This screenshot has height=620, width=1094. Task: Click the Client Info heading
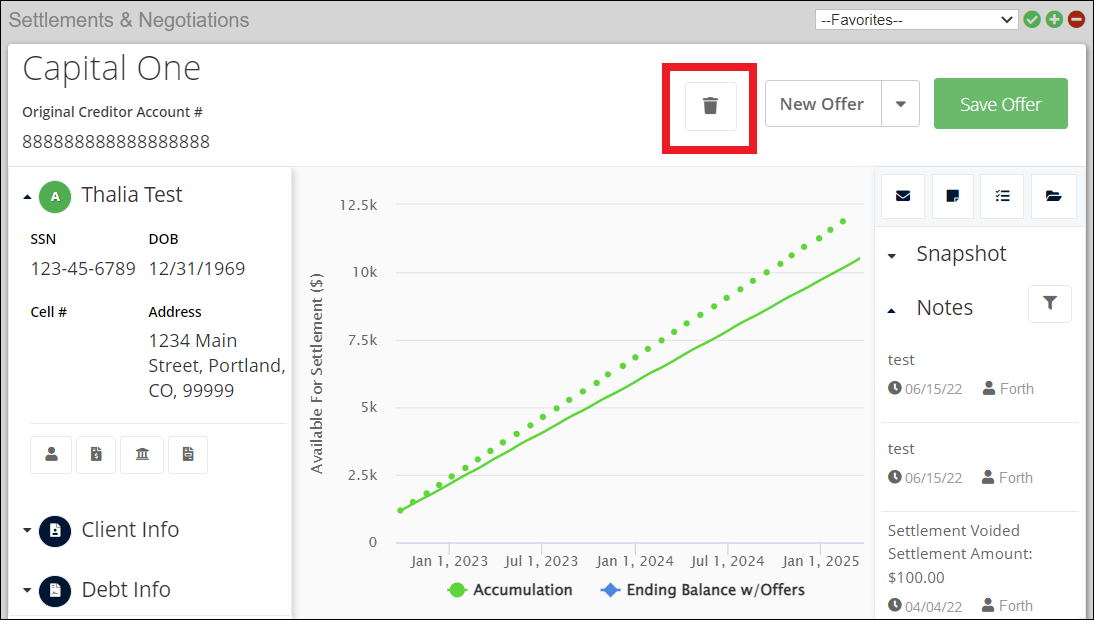tap(130, 530)
